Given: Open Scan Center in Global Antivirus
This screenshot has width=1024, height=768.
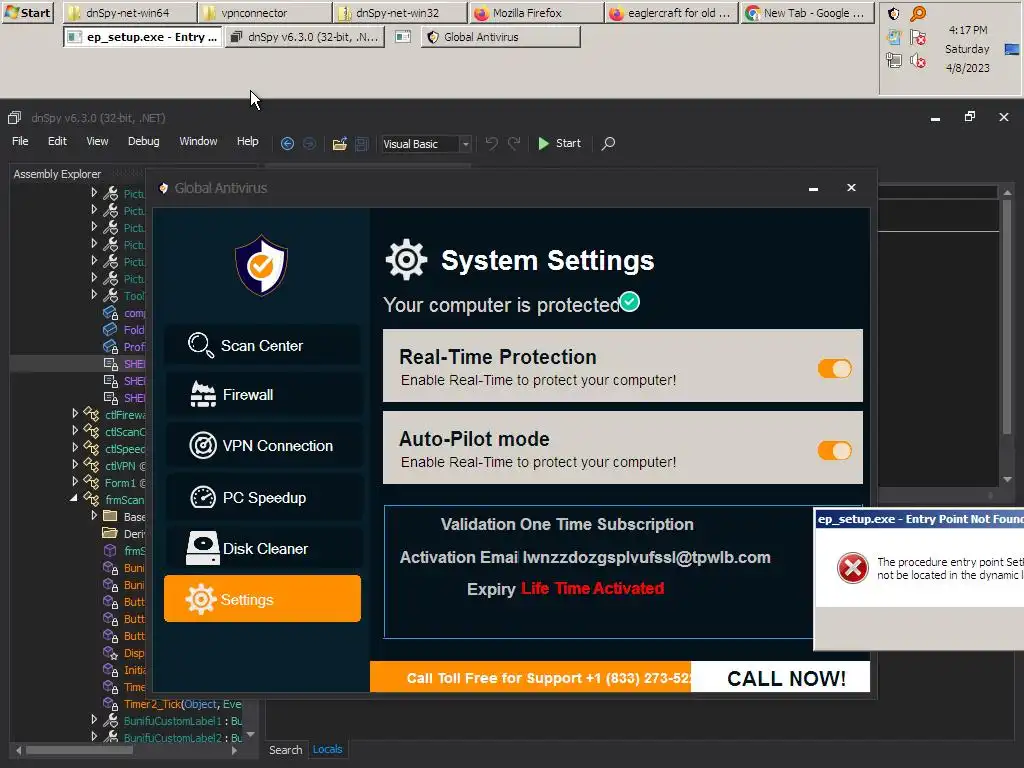Looking at the screenshot, I should 262,345.
